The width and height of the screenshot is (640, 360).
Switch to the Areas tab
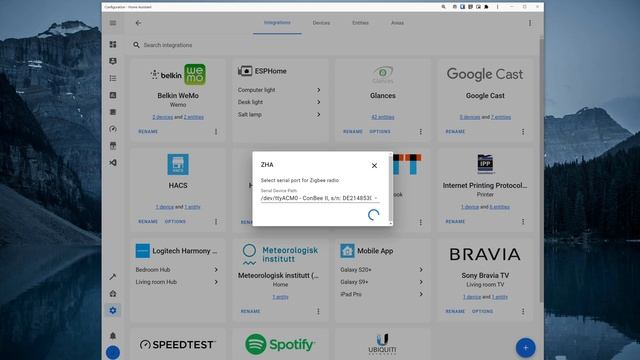click(x=397, y=23)
